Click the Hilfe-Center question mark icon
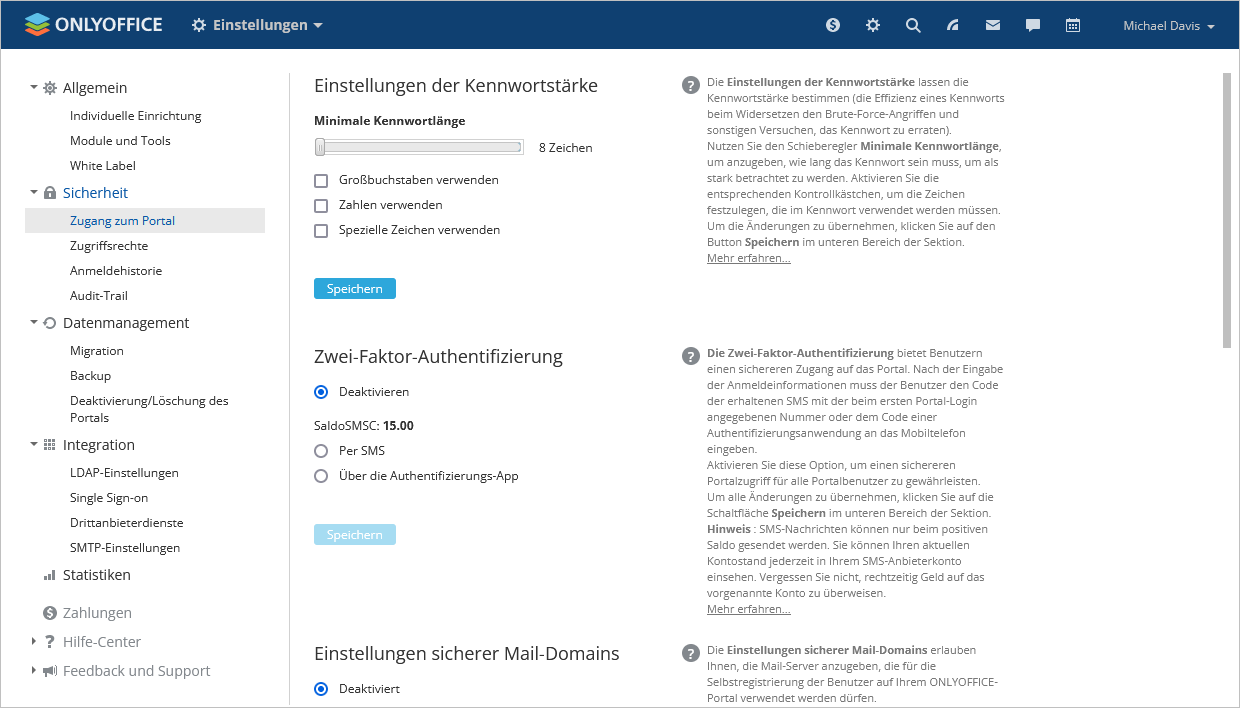1240x708 pixels. [50, 642]
